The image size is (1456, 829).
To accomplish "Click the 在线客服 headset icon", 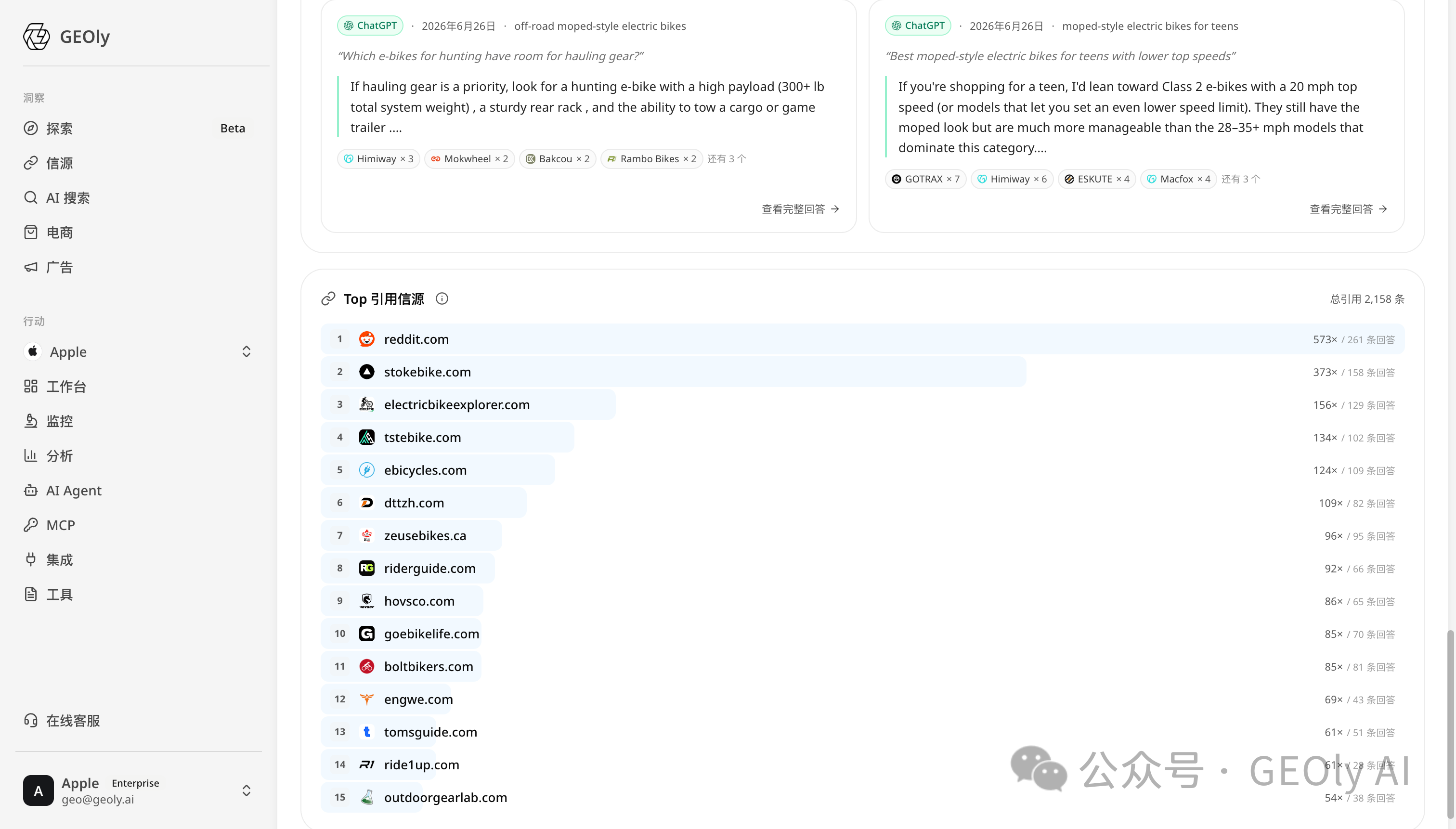I will (31, 720).
